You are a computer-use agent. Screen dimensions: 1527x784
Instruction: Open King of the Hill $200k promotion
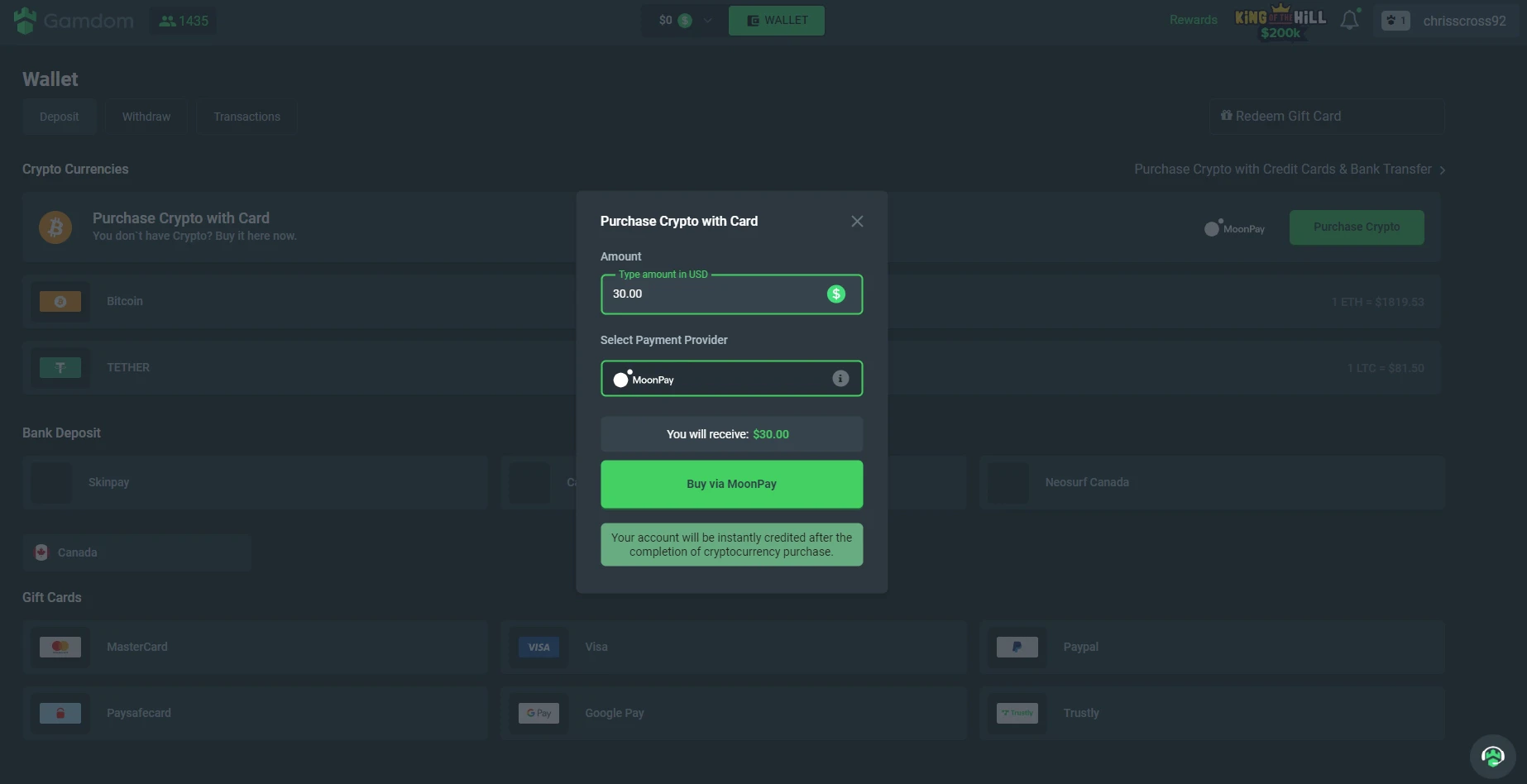pos(1280,22)
